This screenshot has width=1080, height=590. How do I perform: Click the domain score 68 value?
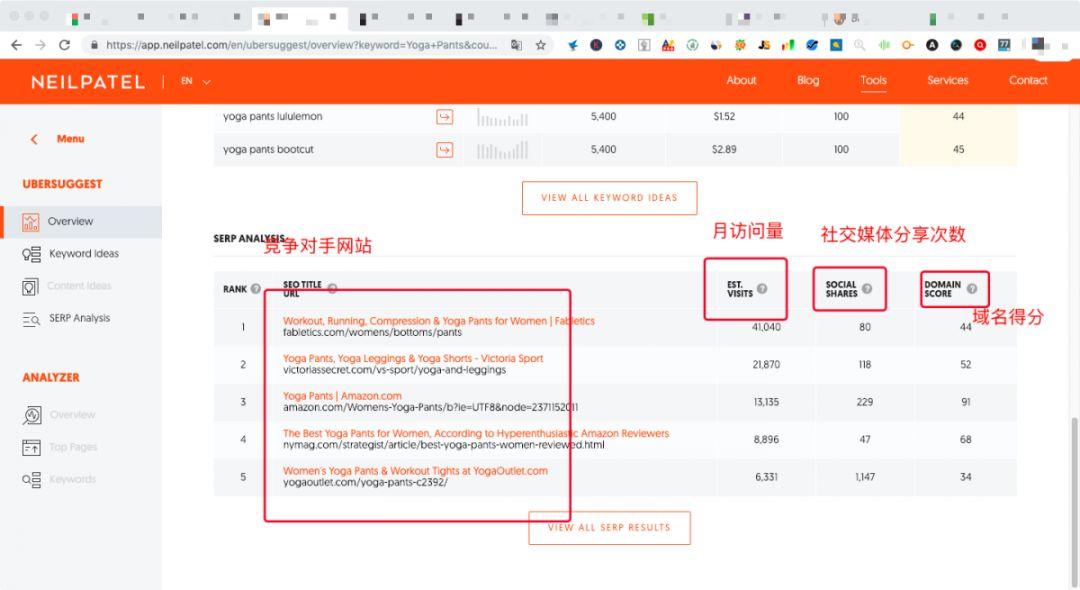click(x=966, y=439)
